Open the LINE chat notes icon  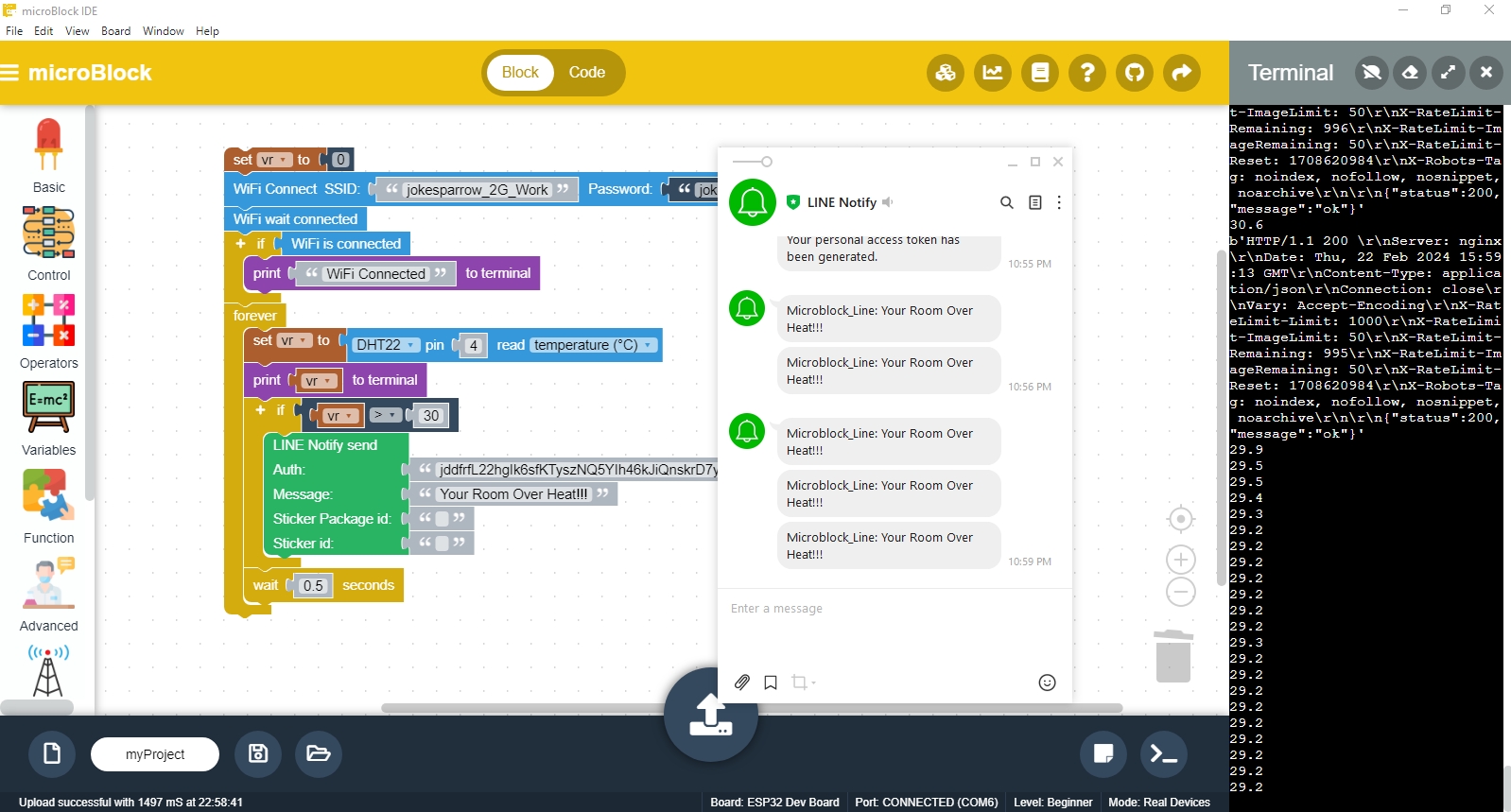pyautogui.click(x=1035, y=202)
